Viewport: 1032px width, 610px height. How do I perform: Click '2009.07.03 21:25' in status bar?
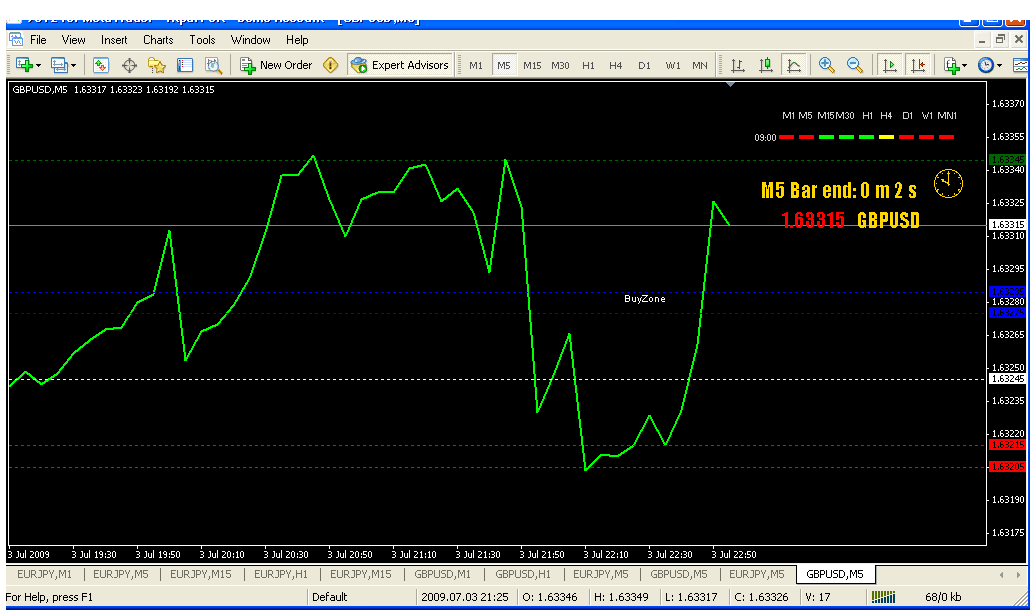[465, 597]
